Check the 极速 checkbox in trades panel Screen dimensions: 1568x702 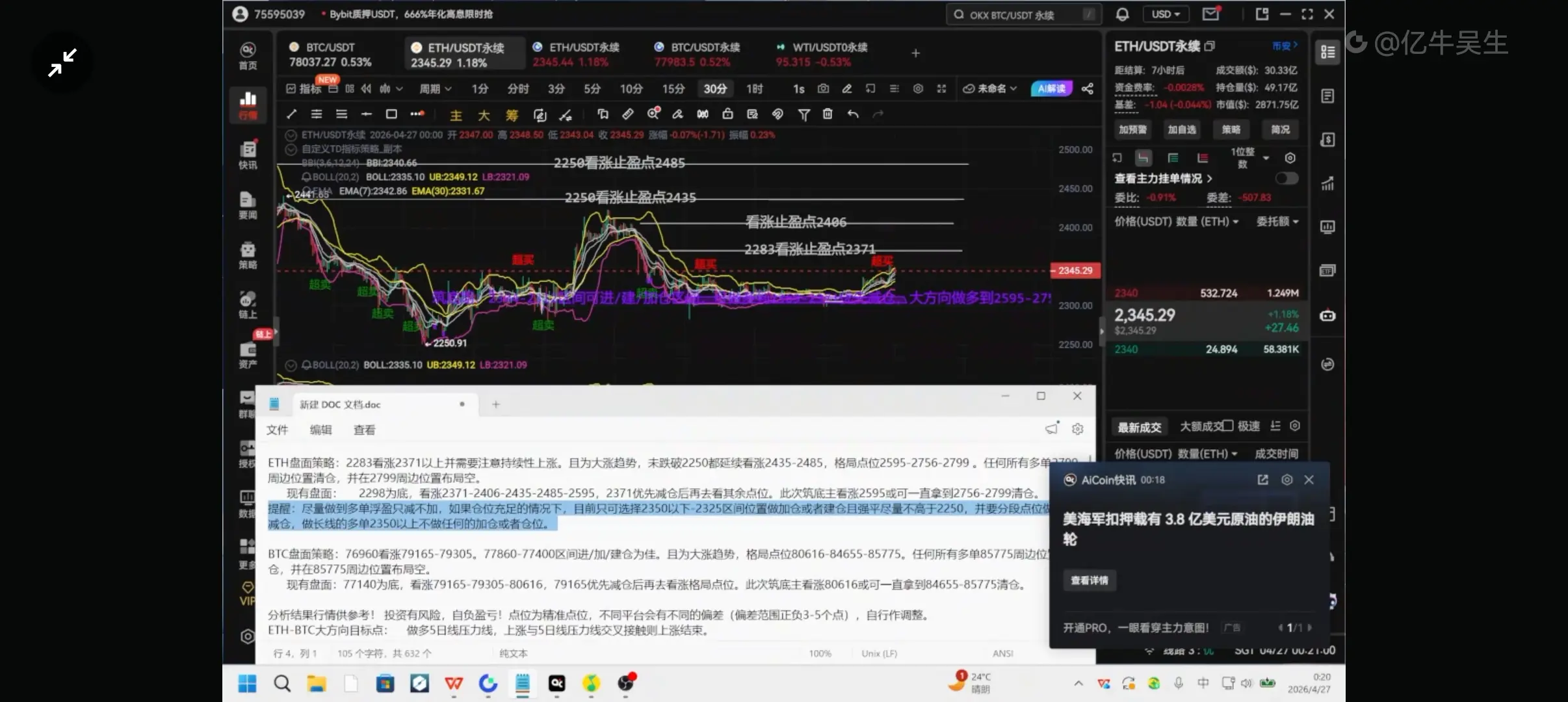1227,426
